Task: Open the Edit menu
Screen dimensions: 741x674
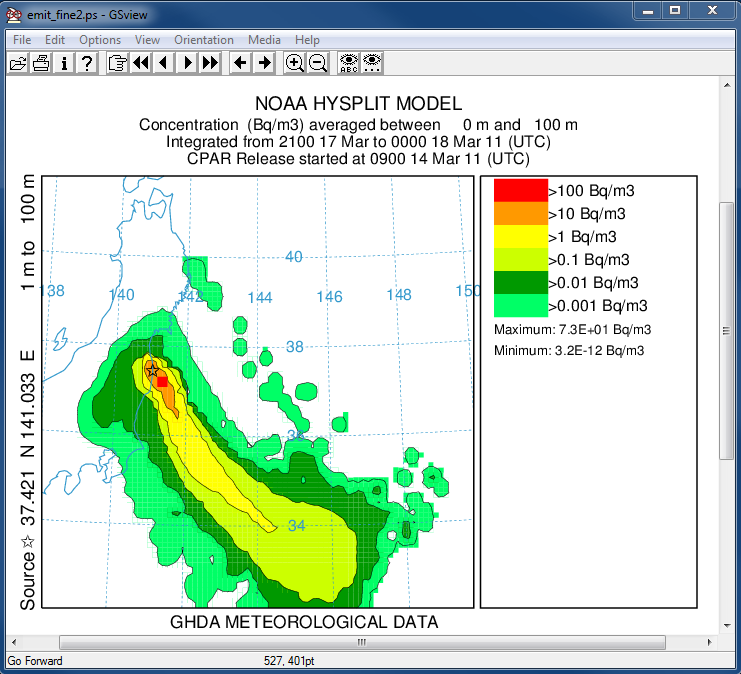Action: [x=55, y=40]
